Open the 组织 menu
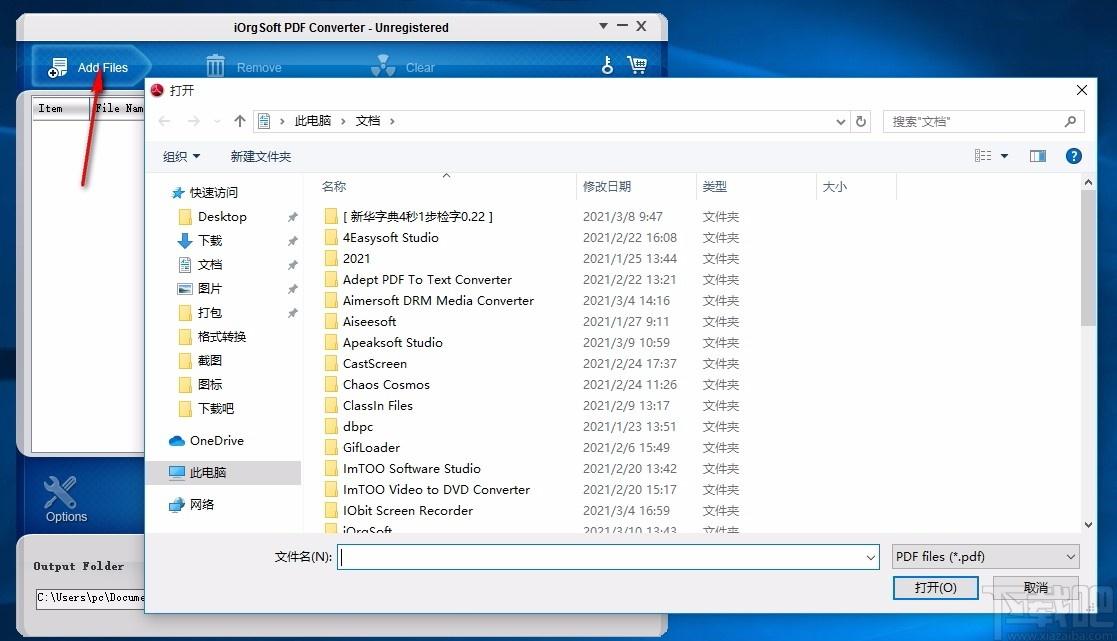Viewport: 1117px width, 641px height. coord(181,156)
